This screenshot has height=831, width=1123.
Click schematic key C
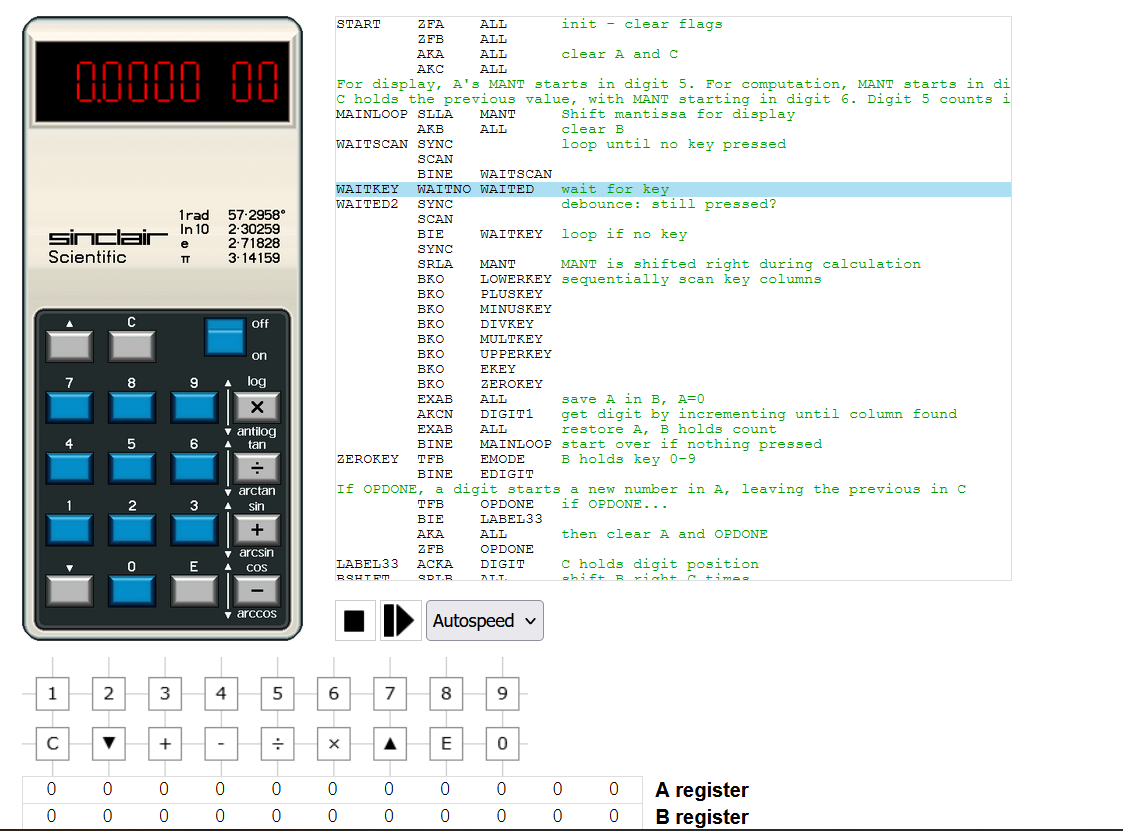coord(52,744)
